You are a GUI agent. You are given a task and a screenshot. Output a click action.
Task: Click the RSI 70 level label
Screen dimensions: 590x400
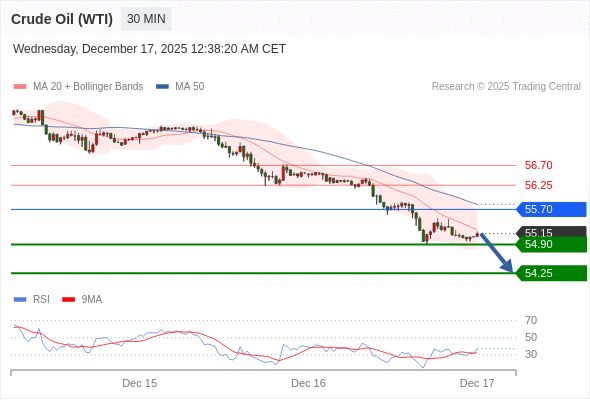tap(531, 320)
